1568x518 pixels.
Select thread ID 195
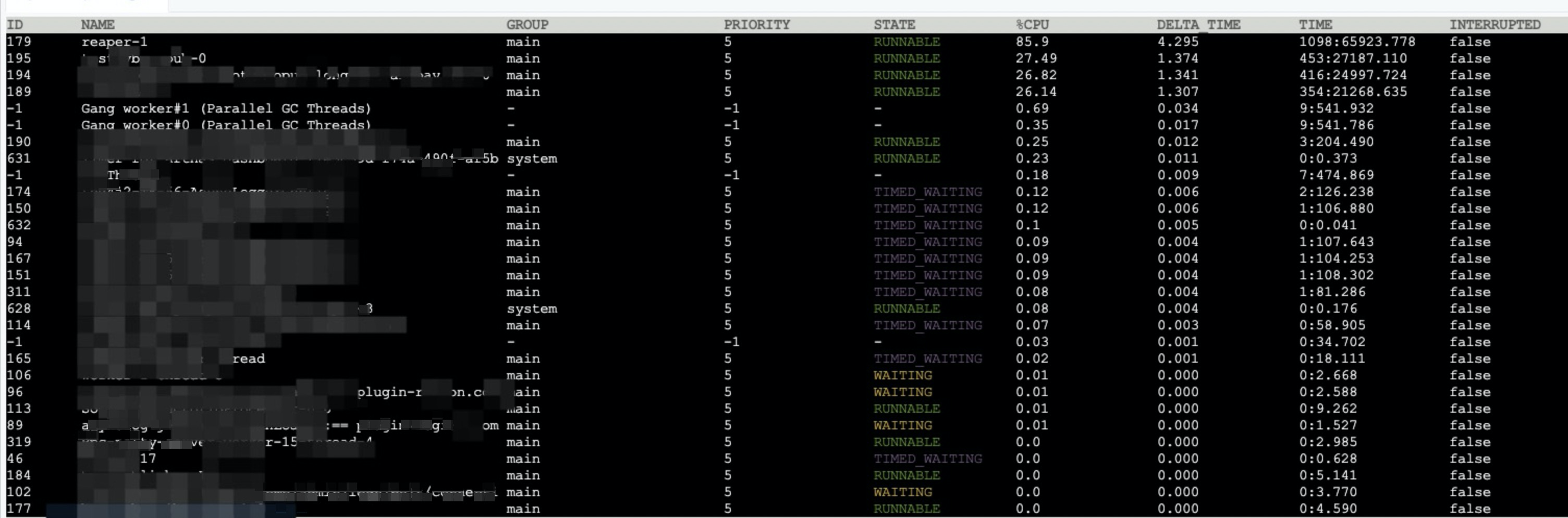pos(19,58)
